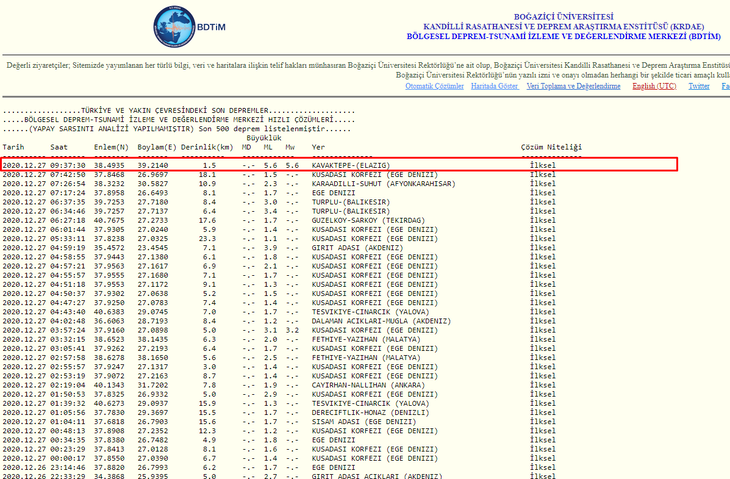Click the DALAMAN ACIKLARI-MUGLA (AKDENIZ) entry
The width and height of the screenshot is (730, 479).
click(372, 320)
